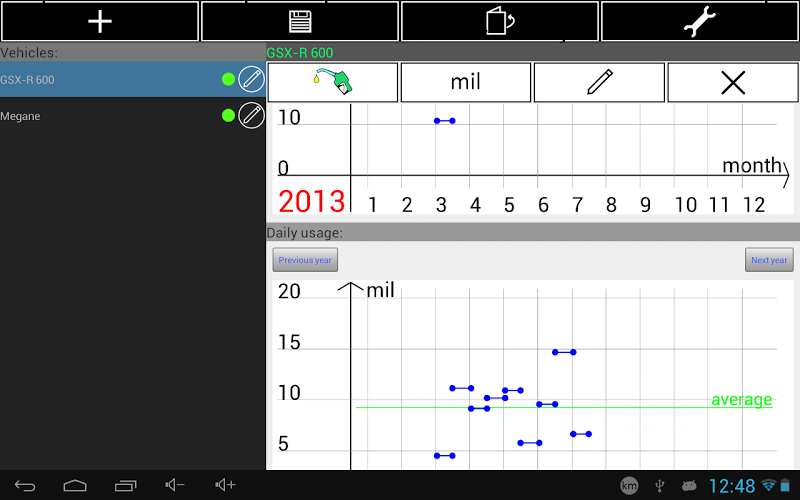Select the March data point in top chart
This screenshot has height=500, width=800.
[444, 121]
